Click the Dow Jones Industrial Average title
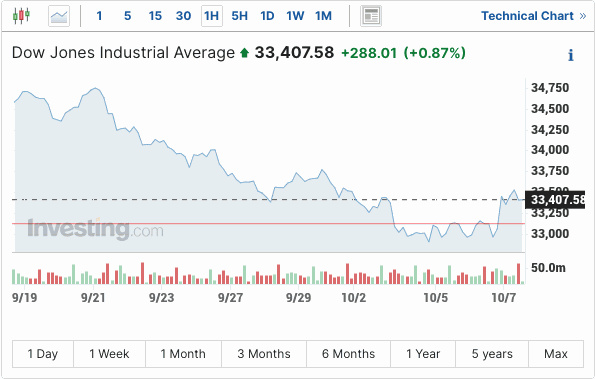 click(x=123, y=53)
